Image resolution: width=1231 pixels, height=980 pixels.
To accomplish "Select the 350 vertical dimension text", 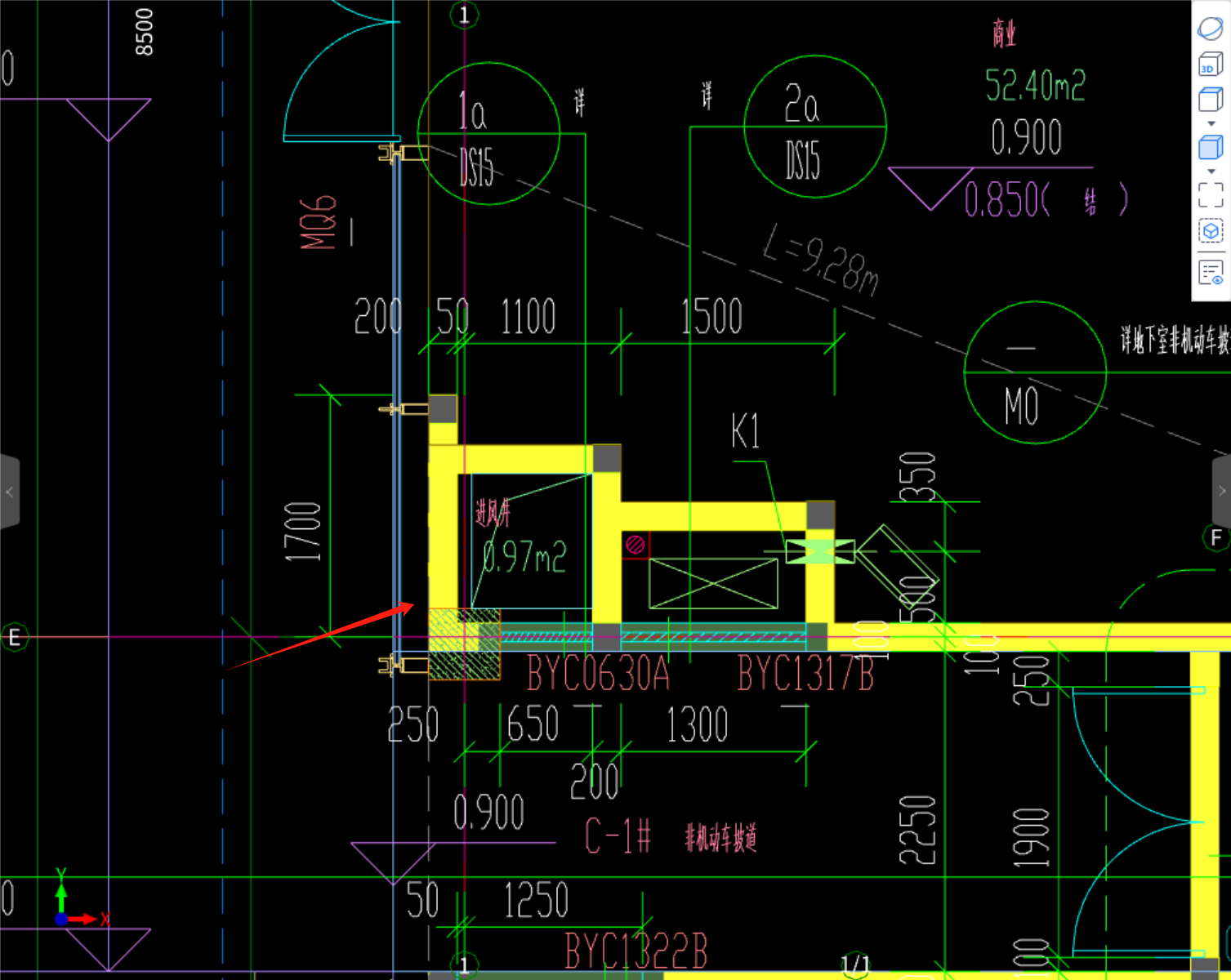I will tap(917, 476).
